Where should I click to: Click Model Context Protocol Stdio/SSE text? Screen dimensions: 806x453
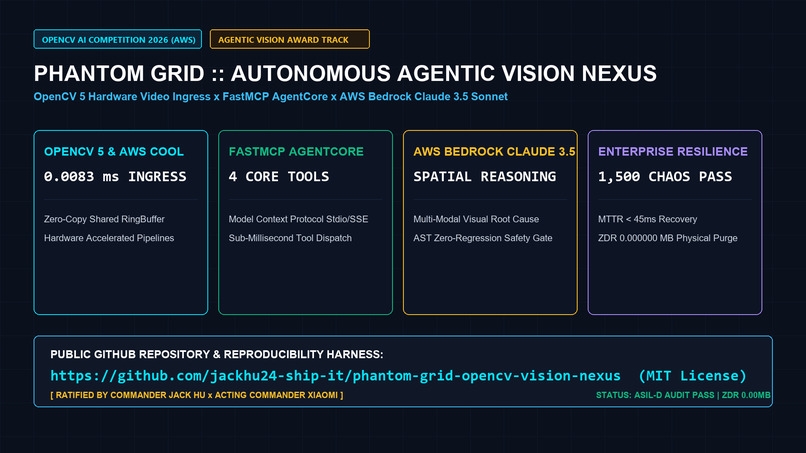(x=298, y=219)
